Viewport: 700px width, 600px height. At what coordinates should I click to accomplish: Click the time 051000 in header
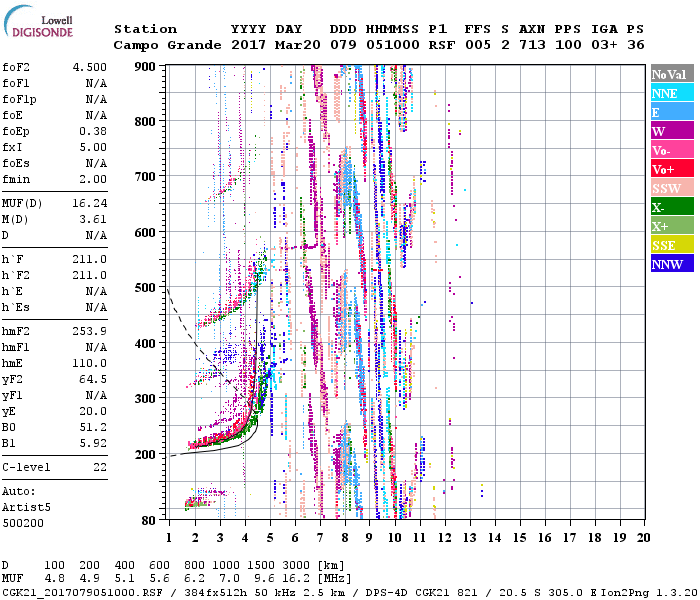[x=393, y=45]
